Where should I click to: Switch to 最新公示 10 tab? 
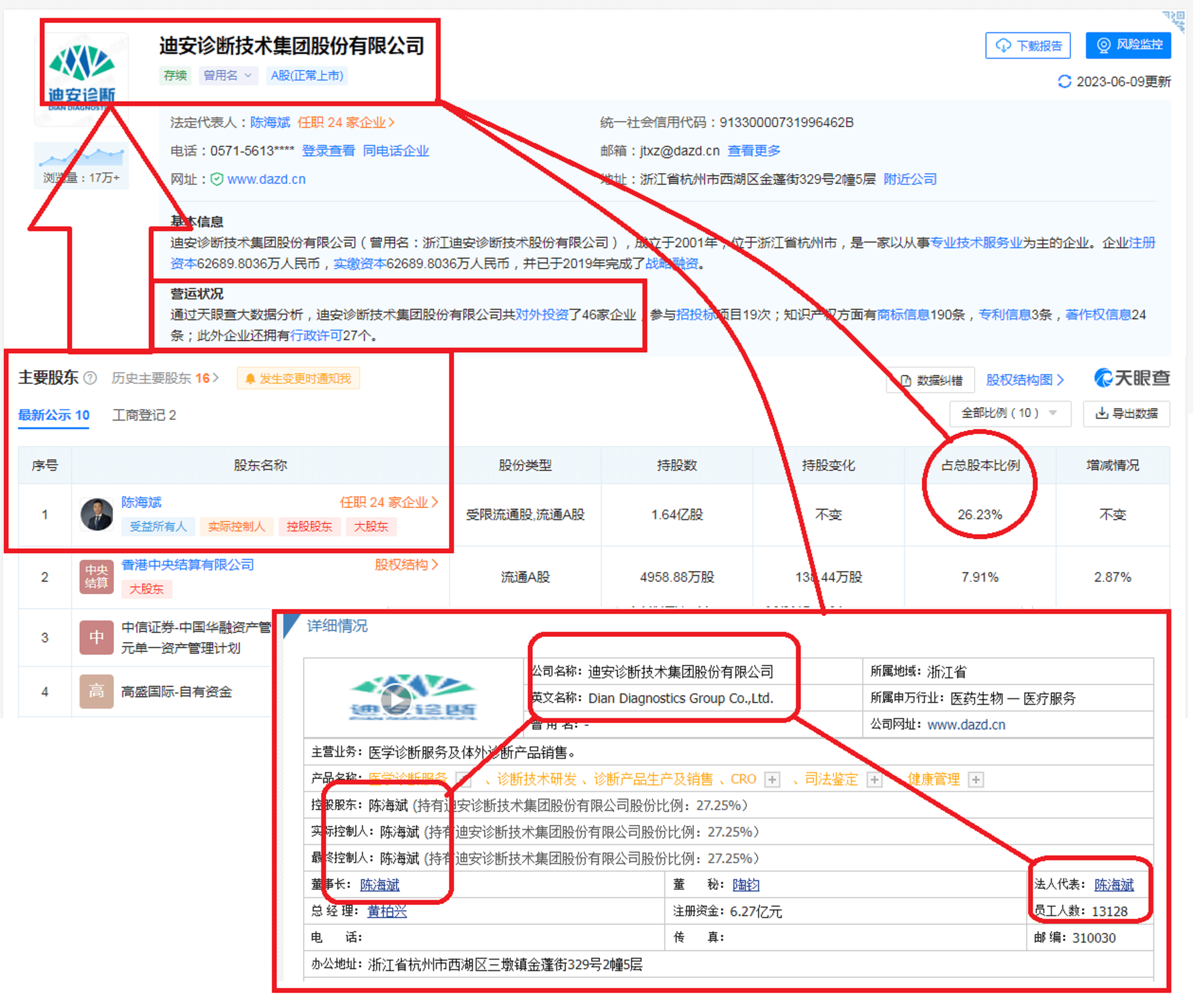(54, 415)
